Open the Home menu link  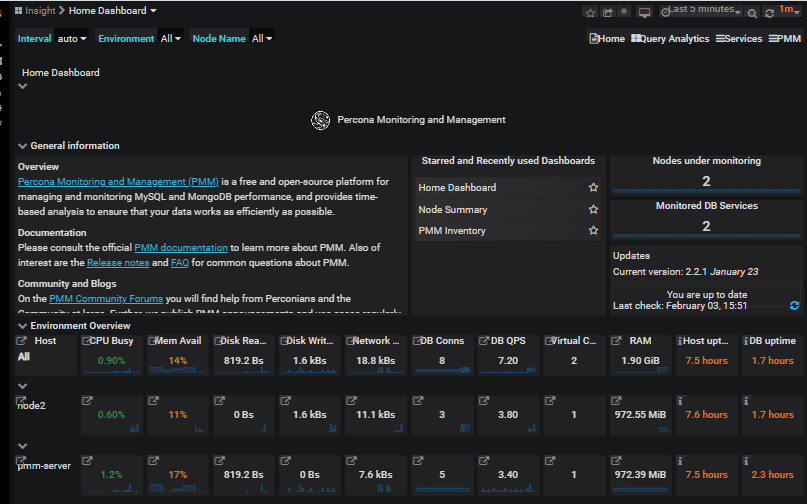(x=607, y=39)
